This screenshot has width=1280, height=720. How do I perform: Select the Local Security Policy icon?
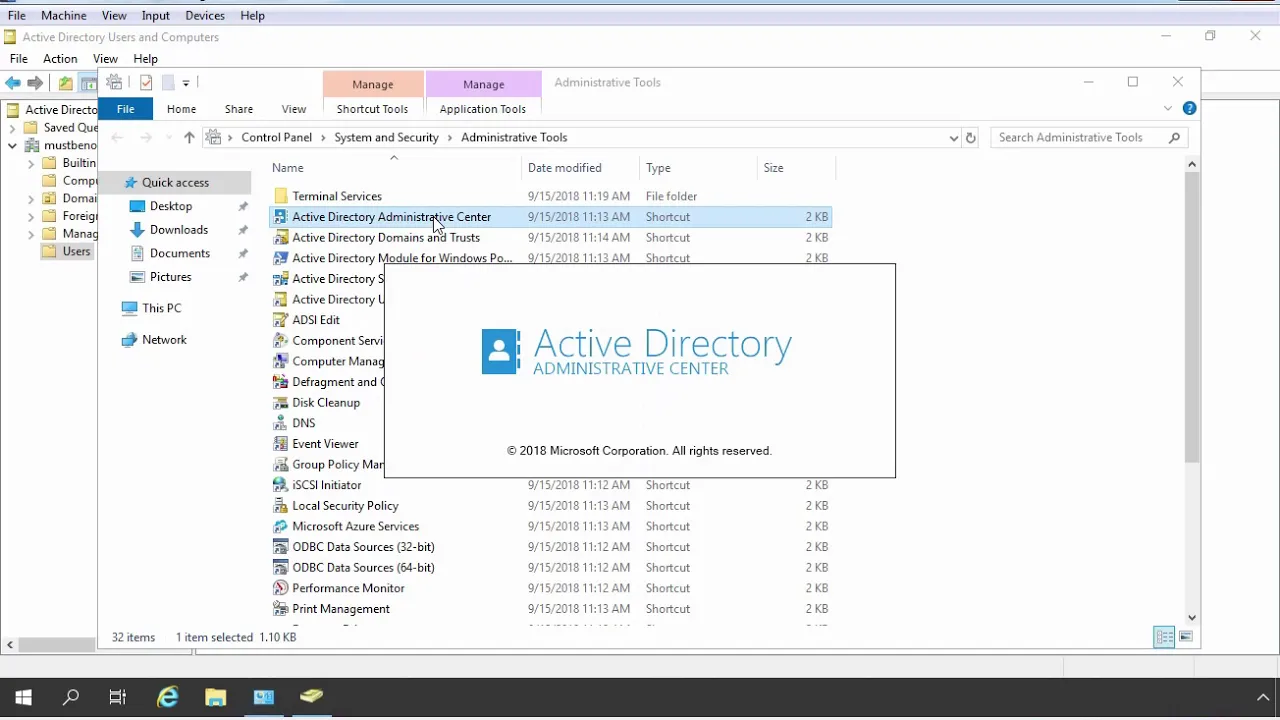[x=281, y=506]
